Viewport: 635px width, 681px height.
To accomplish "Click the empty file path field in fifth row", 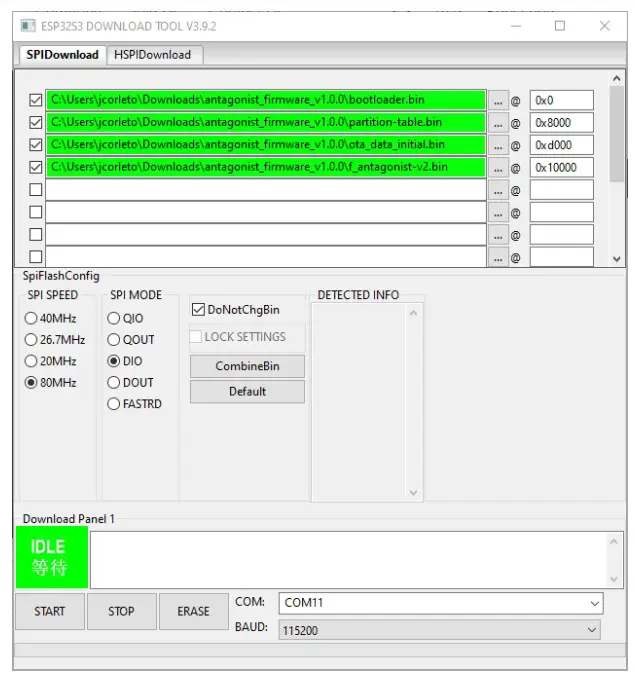I will pyautogui.click(x=266, y=190).
